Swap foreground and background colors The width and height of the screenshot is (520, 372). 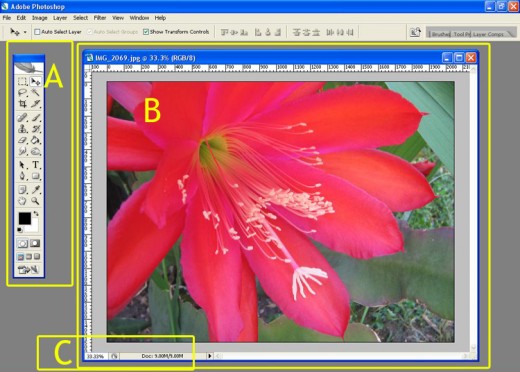point(36,214)
